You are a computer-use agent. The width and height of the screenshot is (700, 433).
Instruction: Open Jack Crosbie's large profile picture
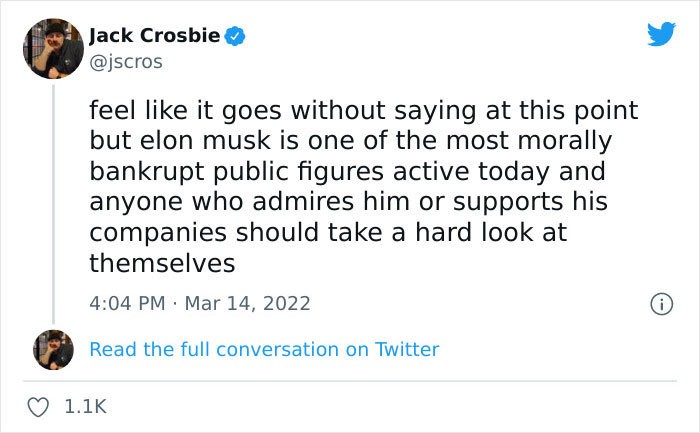click(52, 48)
